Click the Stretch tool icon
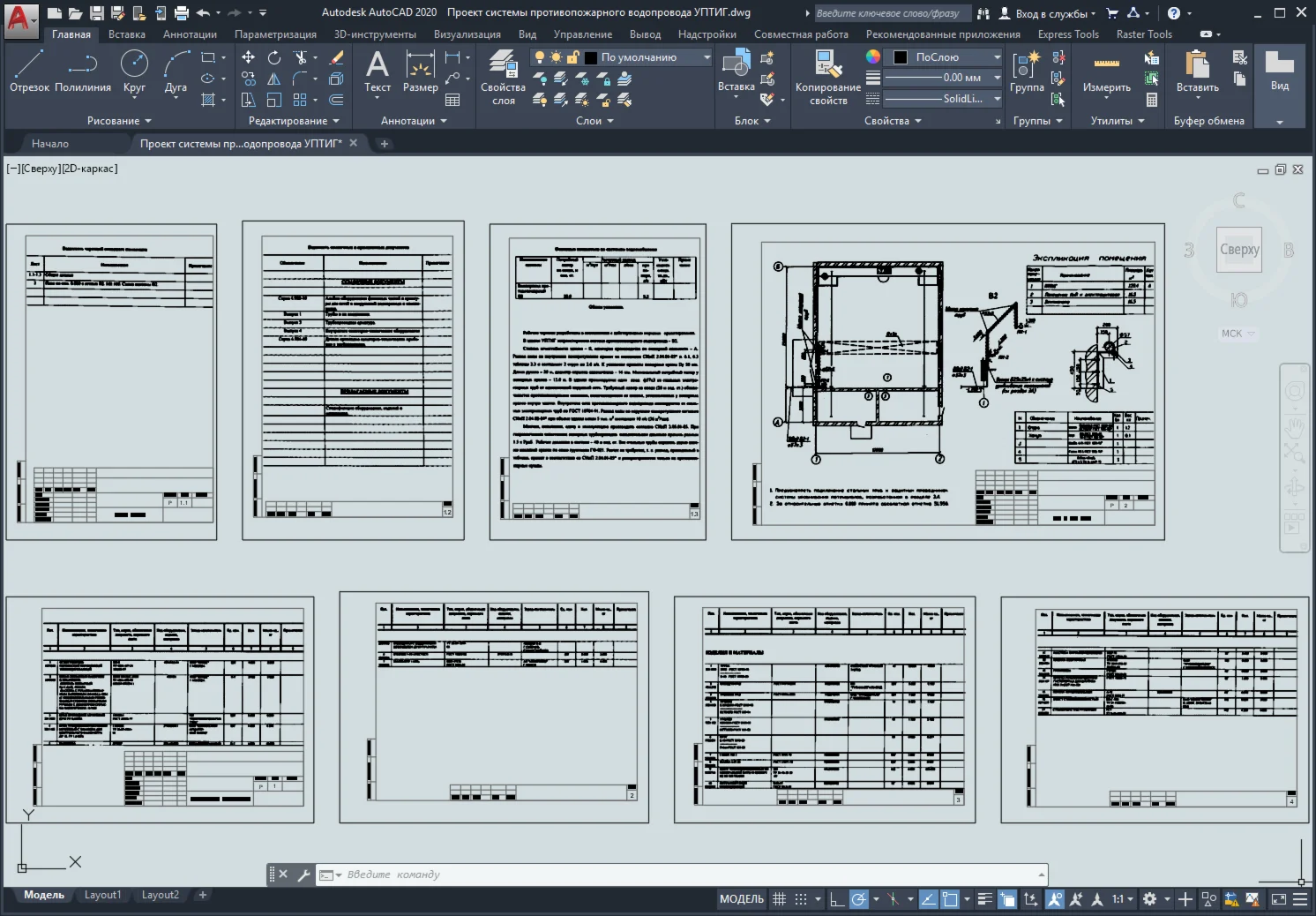The height and width of the screenshot is (916, 1316). tap(249, 100)
